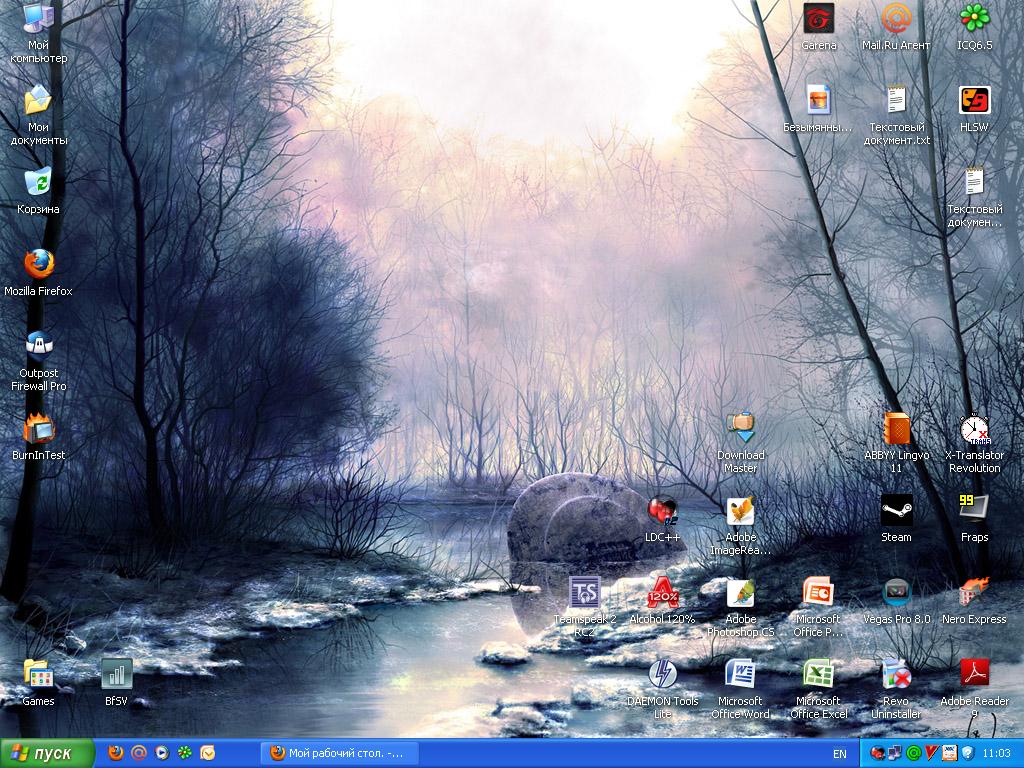This screenshot has height=768, width=1024.
Task: Select the Fraps desktop shortcut
Action: [x=974, y=510]
